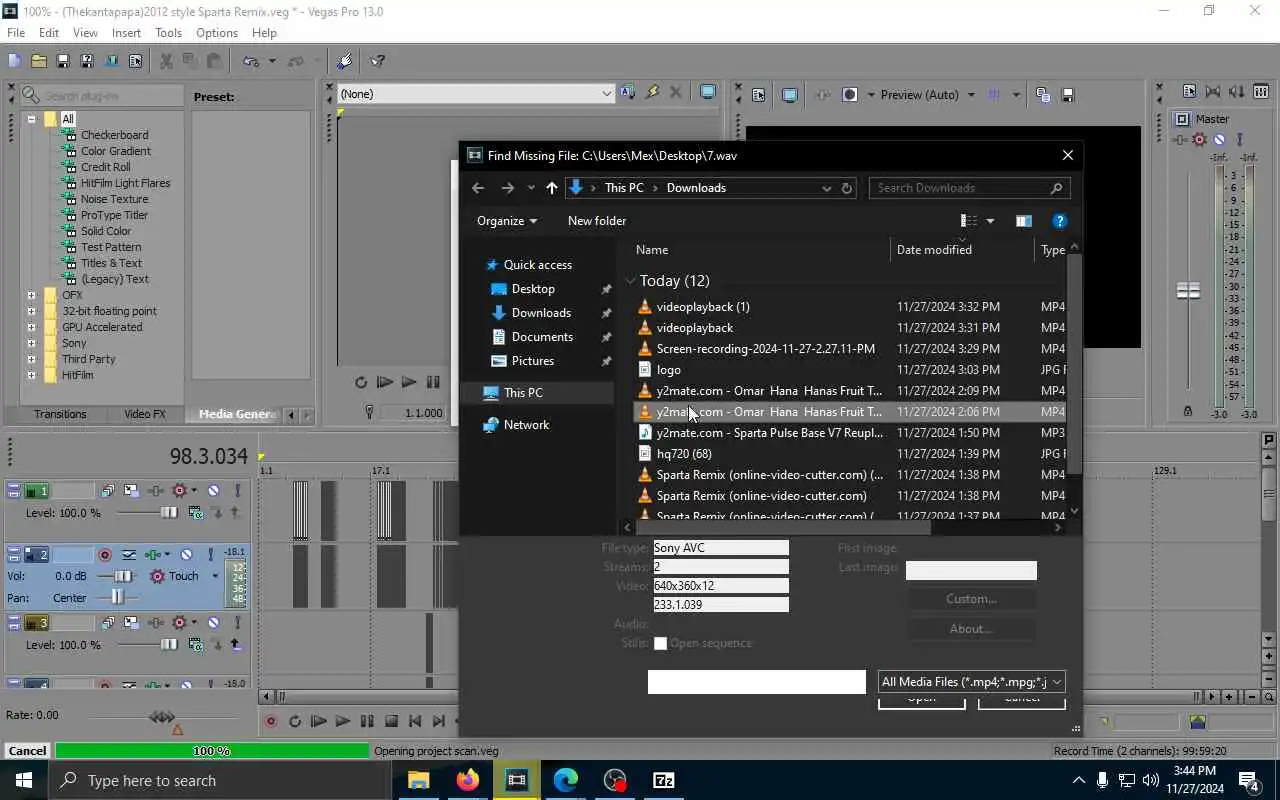The width and height of the screenshot is (1280, 800).
Task: Open the Organize dropdown in file dialog
Action: pos(506,221)
